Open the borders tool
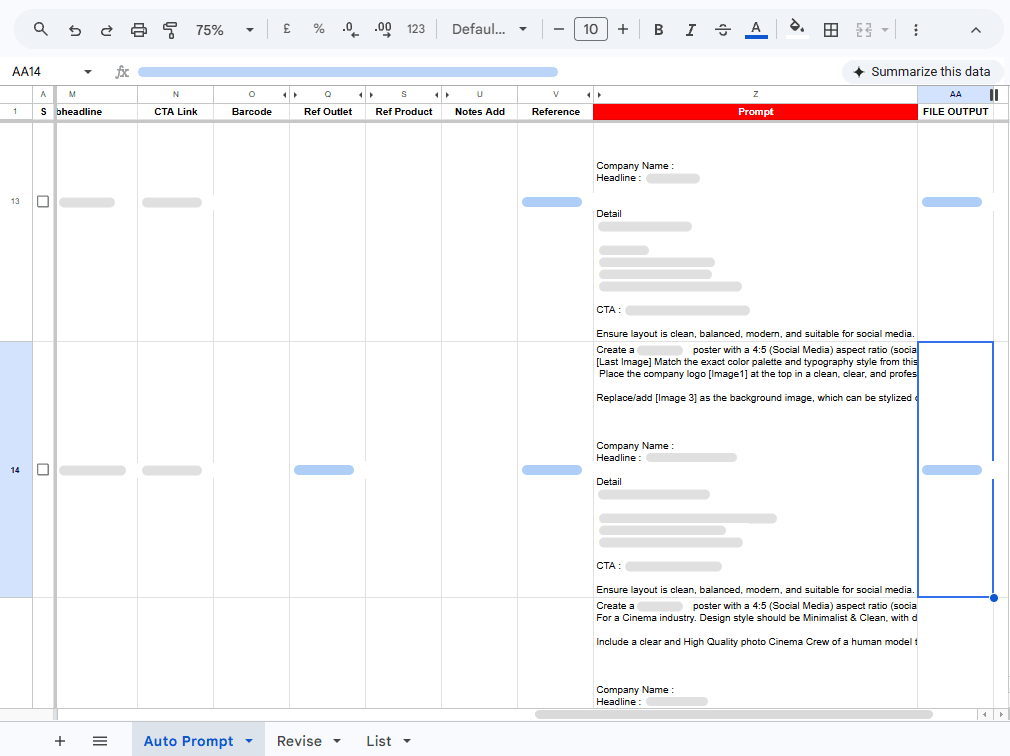Viewport: 1010px width, 756px height. pos(831,30)
